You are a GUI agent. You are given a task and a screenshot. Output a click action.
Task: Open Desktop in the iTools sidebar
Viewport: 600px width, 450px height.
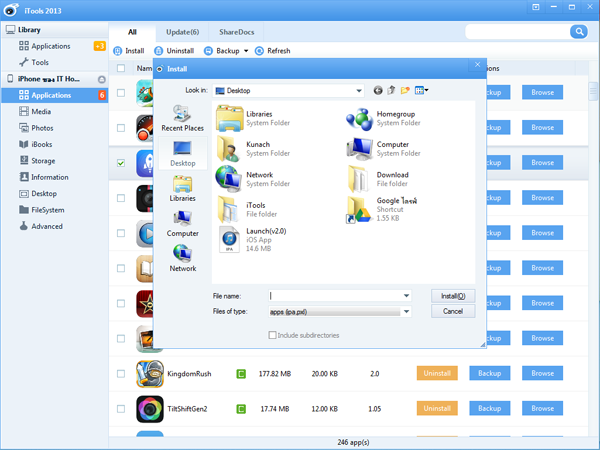[54, 194]
